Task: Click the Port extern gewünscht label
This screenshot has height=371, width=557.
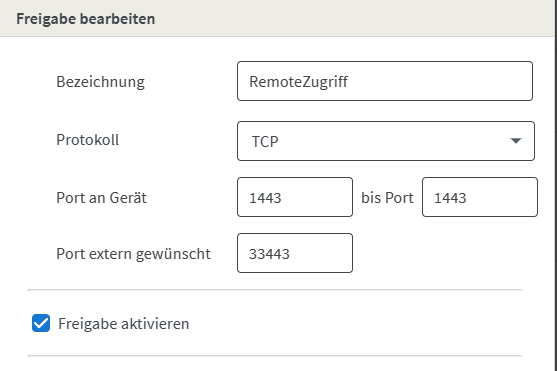Action: click(x=134, y=254)
